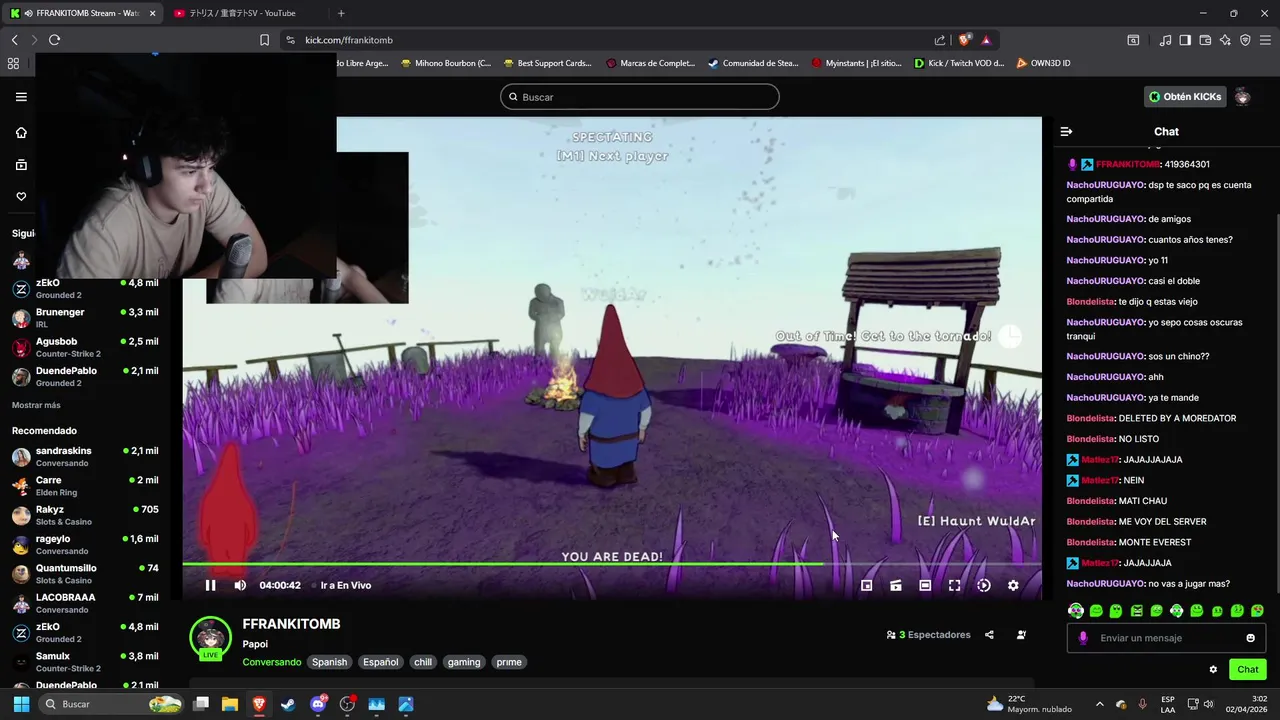Open Brave Leo AI sparkle icon
Image resolution: width=1280 pixels, height=720 pixels.
pos(1225,40)
